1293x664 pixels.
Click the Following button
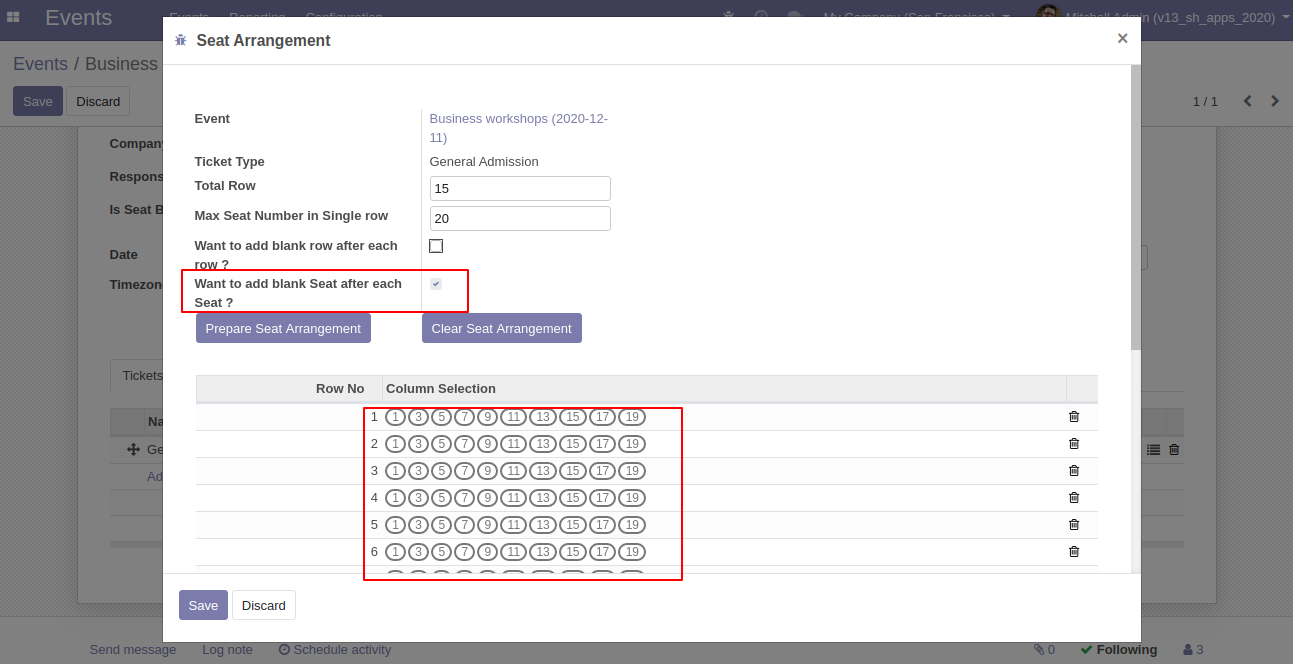coord(1119,650)
